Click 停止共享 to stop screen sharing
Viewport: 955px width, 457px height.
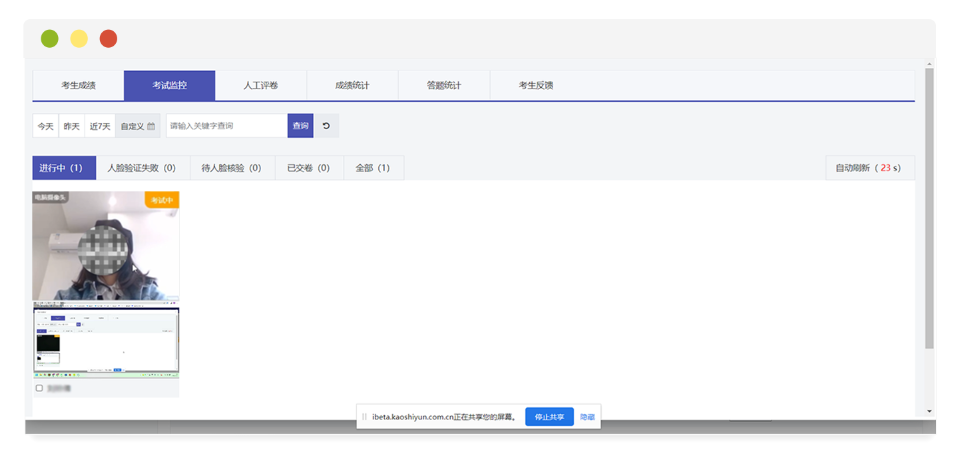(549, 417)
